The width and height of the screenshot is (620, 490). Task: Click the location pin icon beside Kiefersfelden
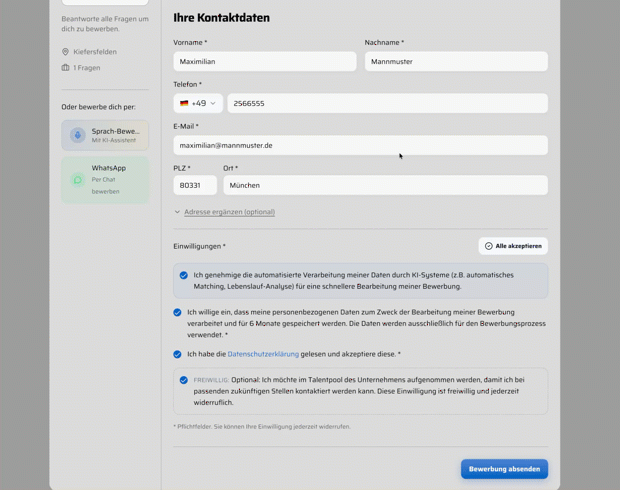click(66, 52)
